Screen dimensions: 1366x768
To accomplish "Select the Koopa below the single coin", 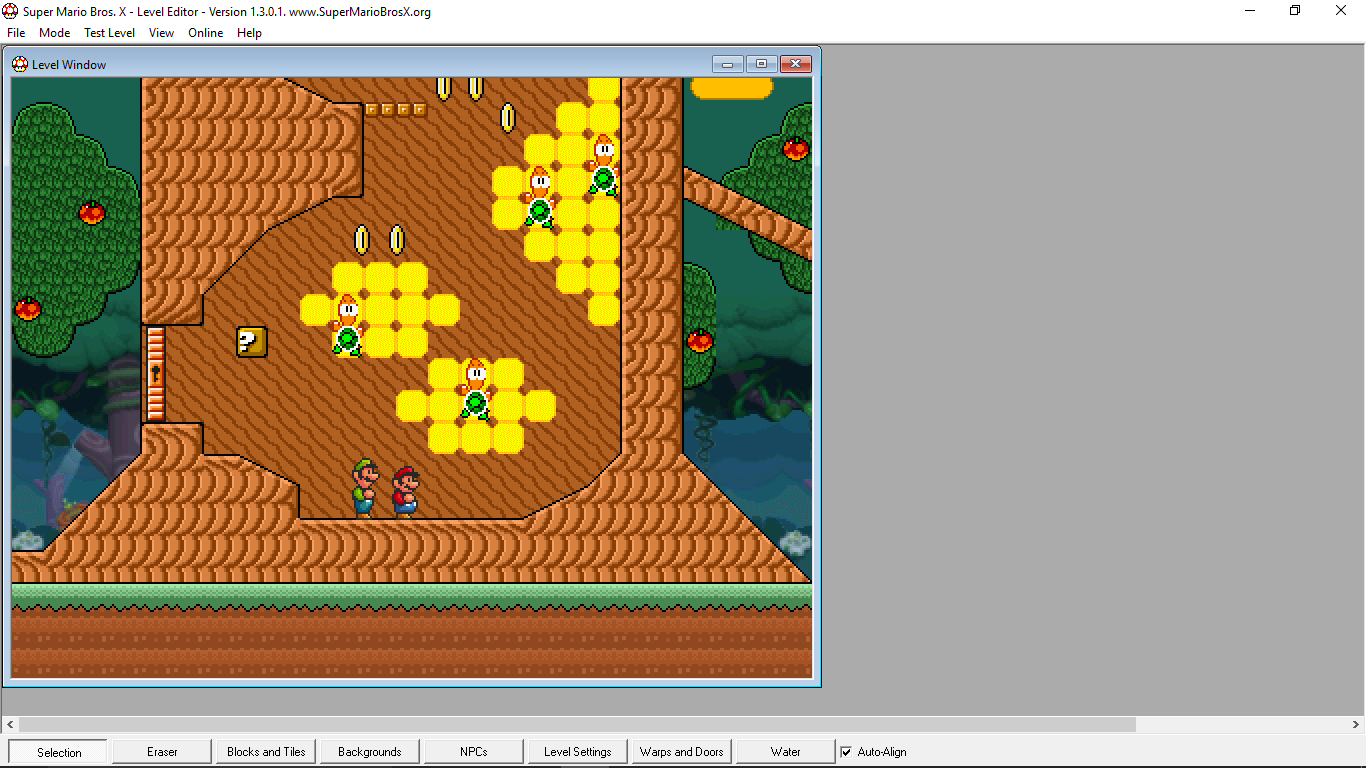I will (539, 197).
